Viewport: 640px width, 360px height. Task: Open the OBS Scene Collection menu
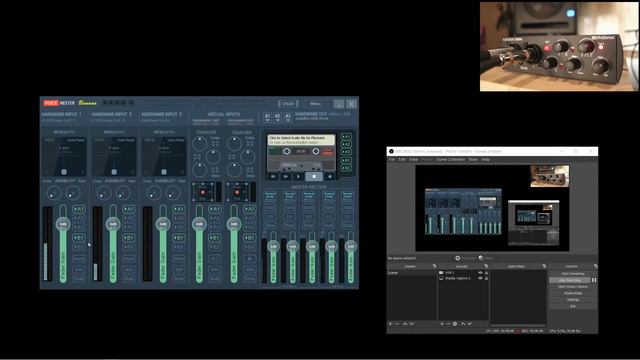pos(451,160)
